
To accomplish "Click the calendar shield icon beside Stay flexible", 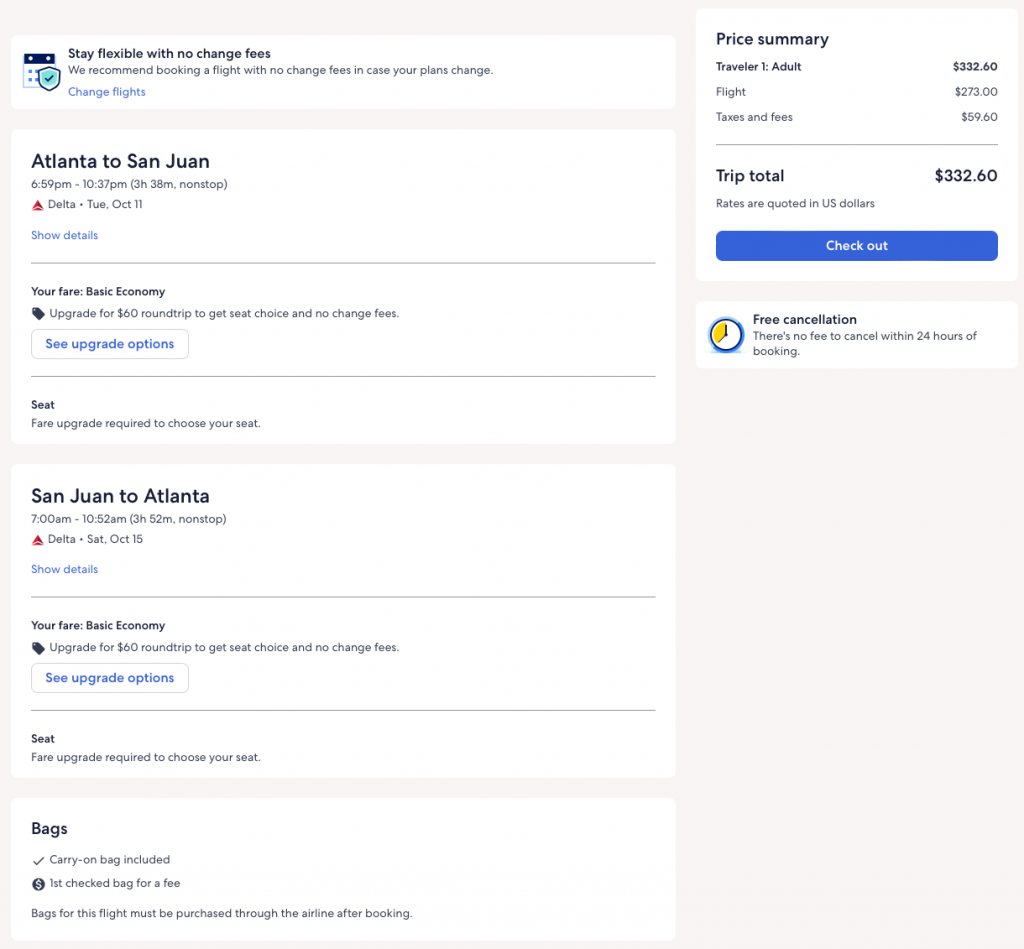I will pos(42,72).
